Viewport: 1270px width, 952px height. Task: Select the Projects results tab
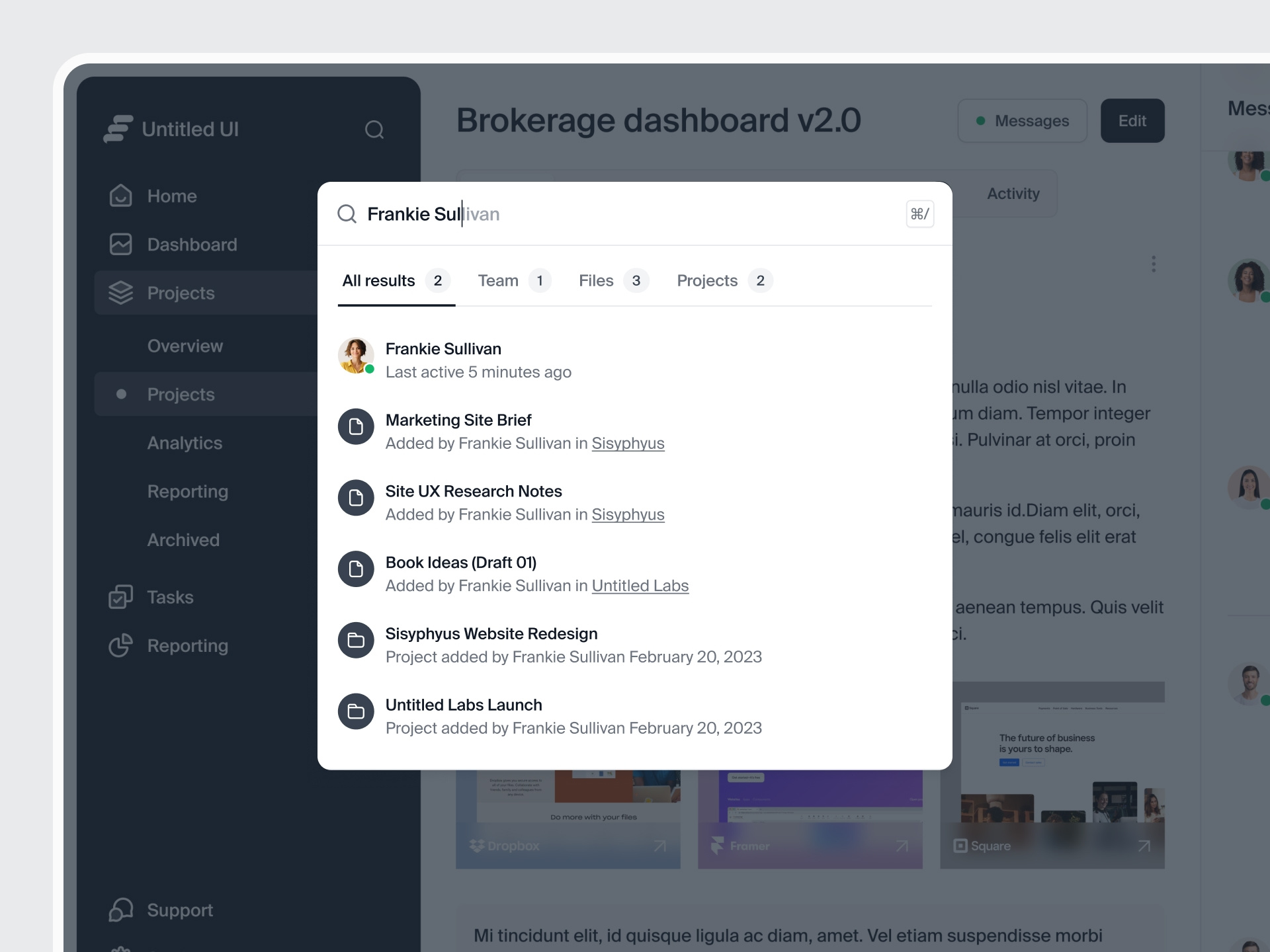[x=706, y=280]
